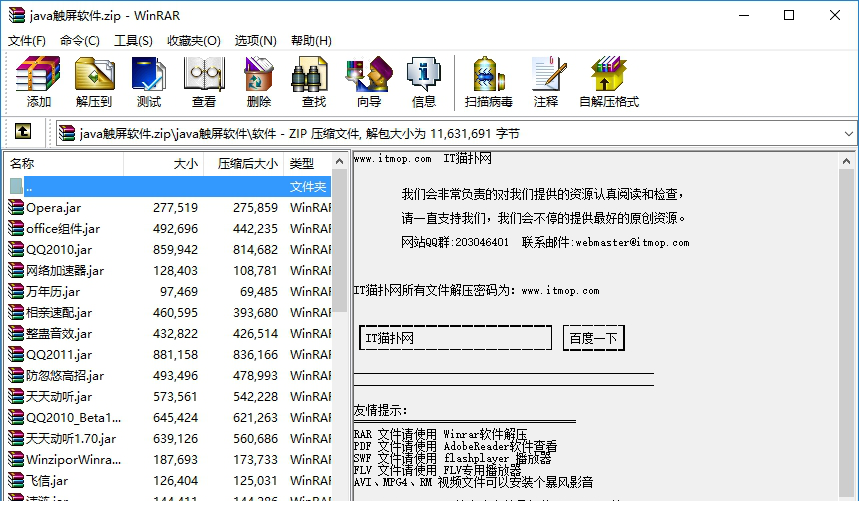Screen dimensions: 859x521
Task: Click the 注释 (Comment) toolbar icon
Action: [548, 74]
